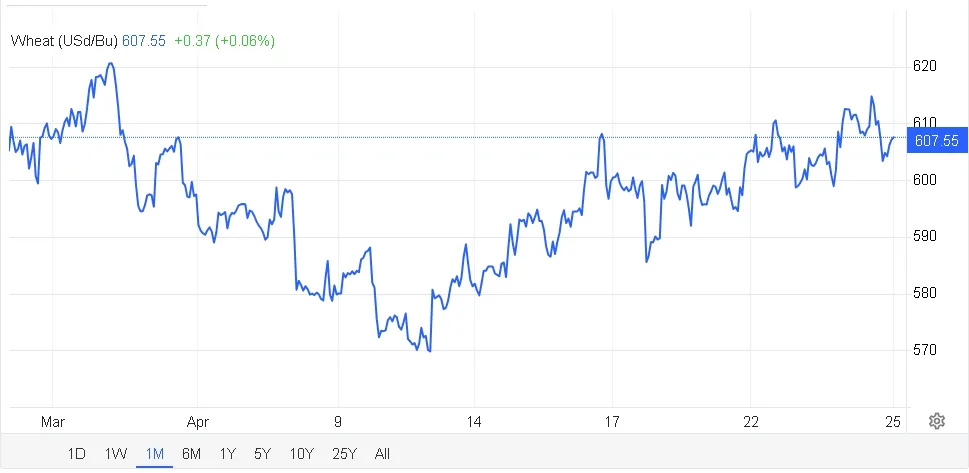Viewport: 969px width, 473px height.
Task: Click the Wheat (USd/Bu) chart title
Action: click(64, 41)
